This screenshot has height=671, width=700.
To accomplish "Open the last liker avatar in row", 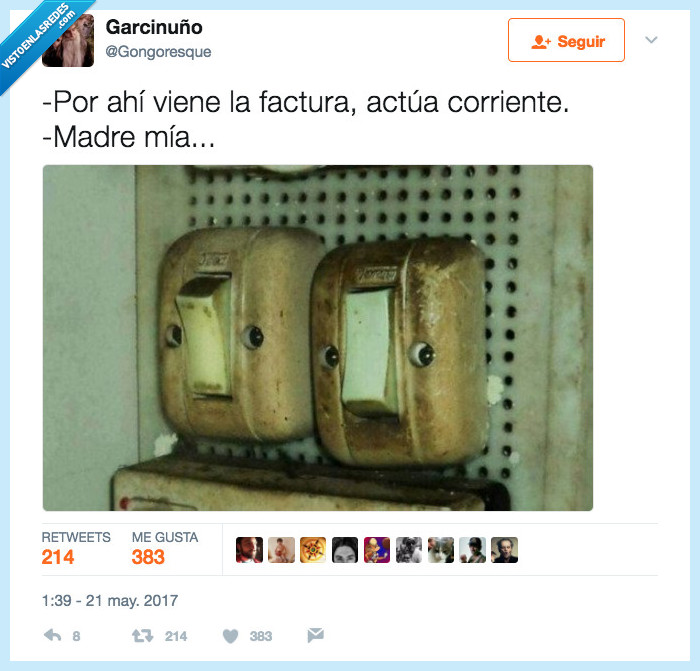I will pos(504,550).
